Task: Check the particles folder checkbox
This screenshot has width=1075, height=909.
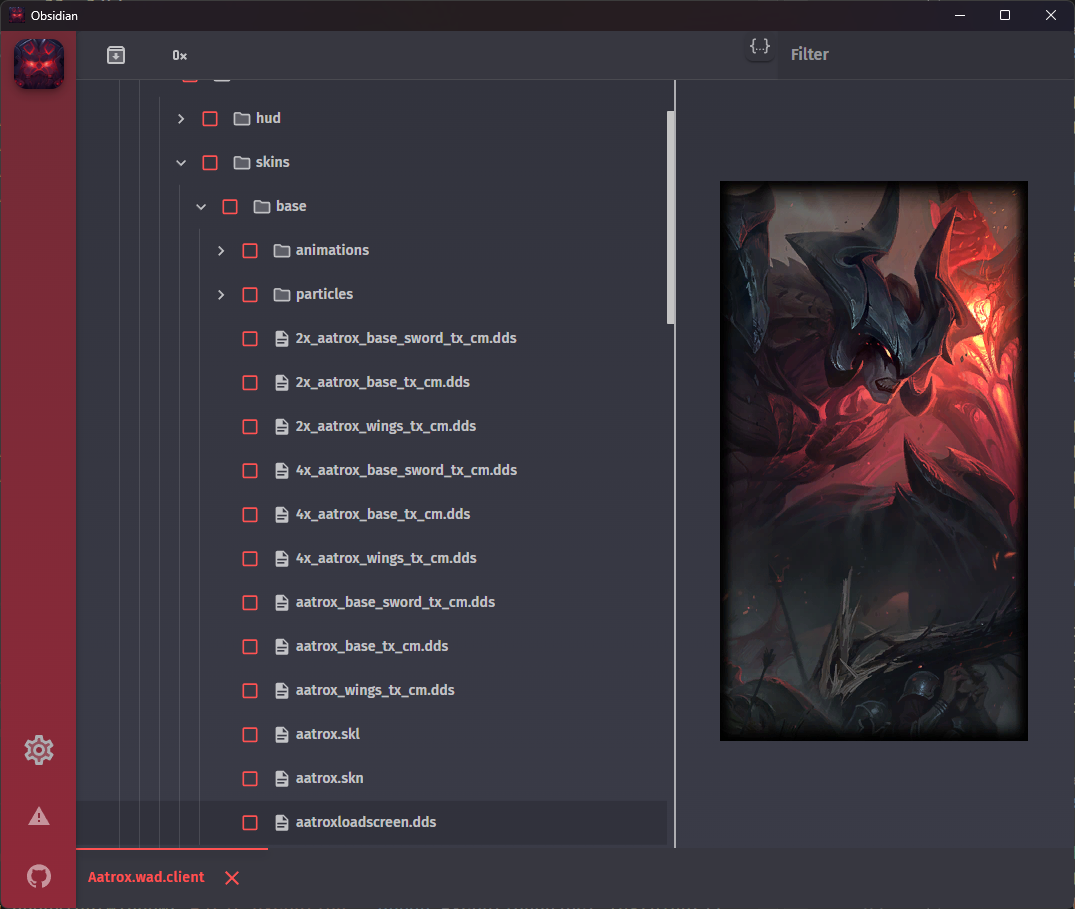Action: (x=250, y=295)
